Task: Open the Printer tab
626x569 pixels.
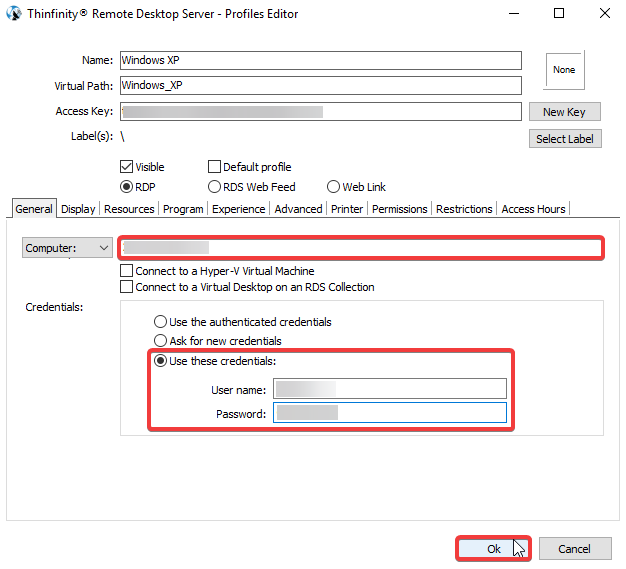Action: pyautogui.click(x=347, y=209)
